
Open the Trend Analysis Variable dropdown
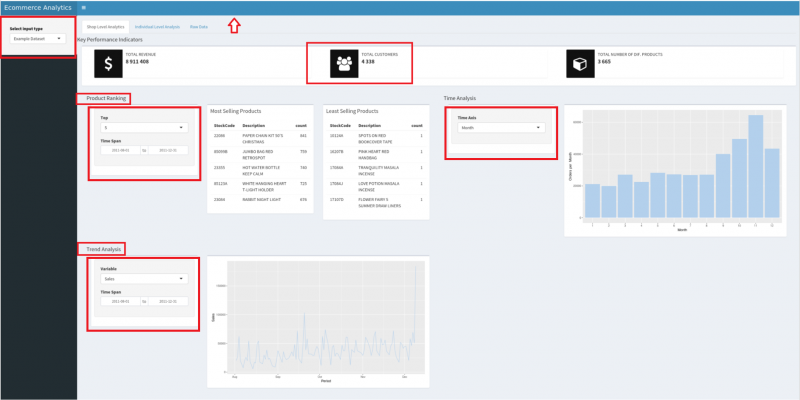click(x=144, y=279)
